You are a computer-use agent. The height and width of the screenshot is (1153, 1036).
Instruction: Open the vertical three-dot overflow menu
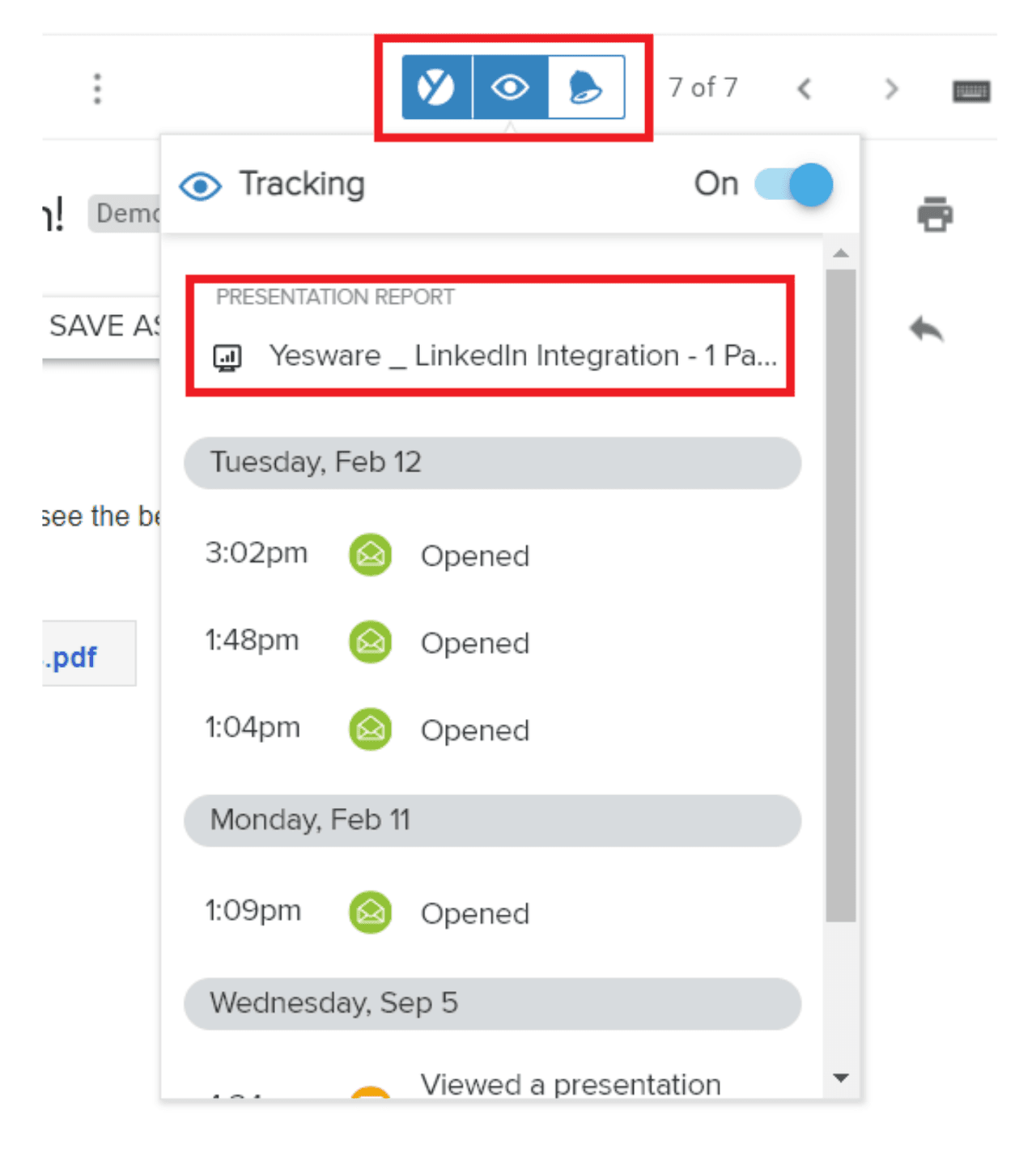point(96,87)
